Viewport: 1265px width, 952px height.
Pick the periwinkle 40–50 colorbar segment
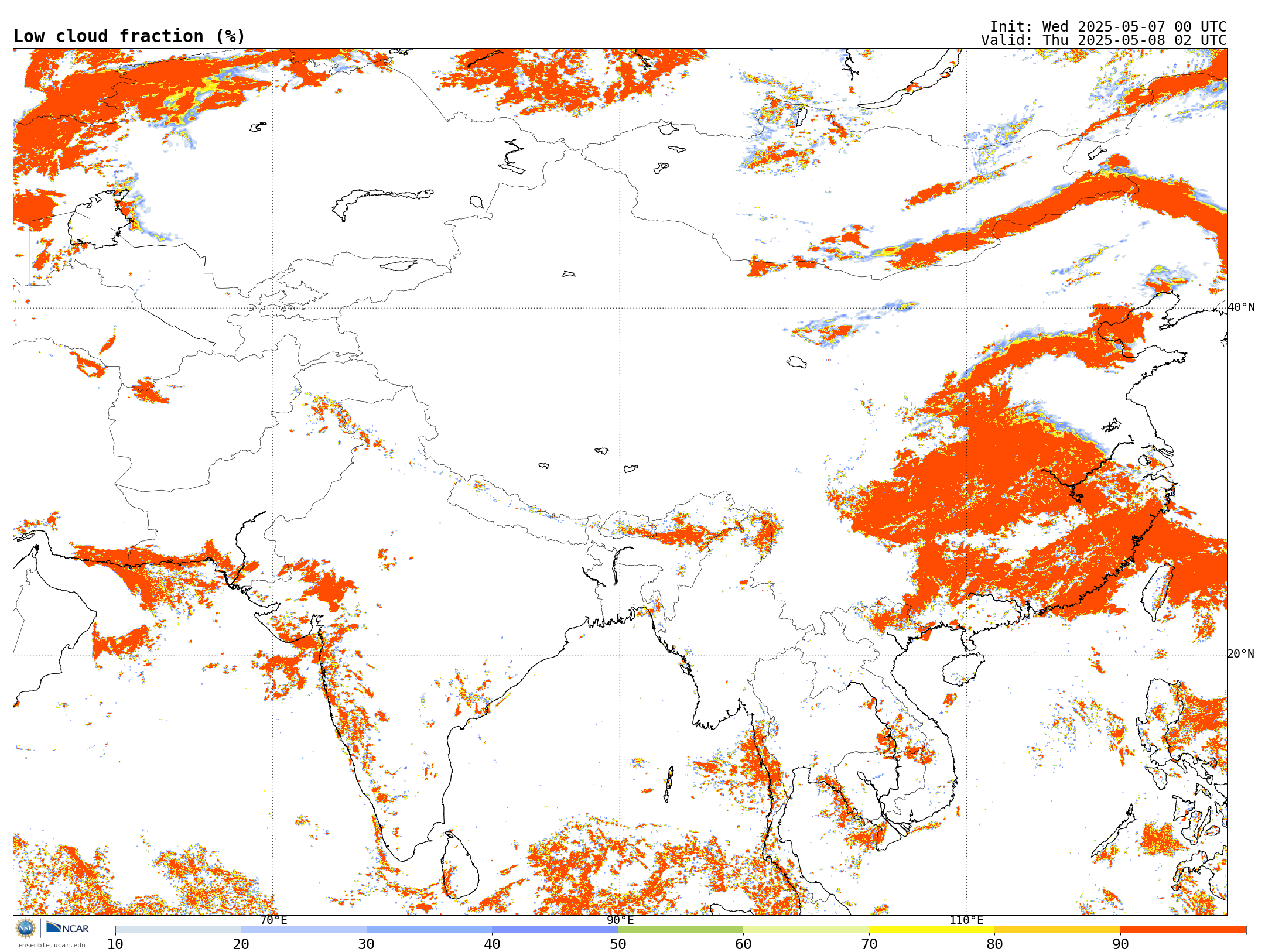click(x=555, y=930)
